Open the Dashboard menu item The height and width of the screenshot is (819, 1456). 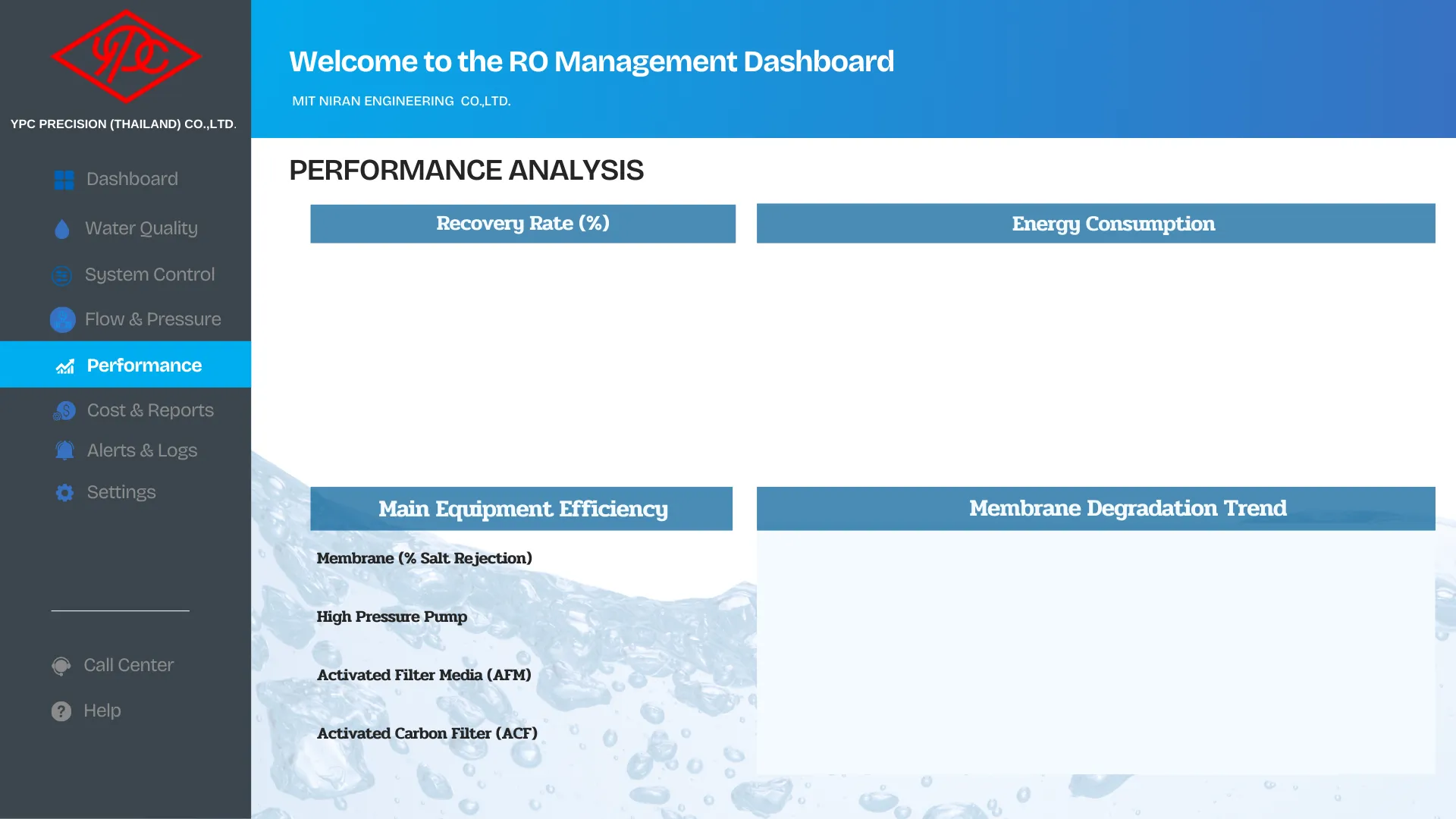click(132, 179)
